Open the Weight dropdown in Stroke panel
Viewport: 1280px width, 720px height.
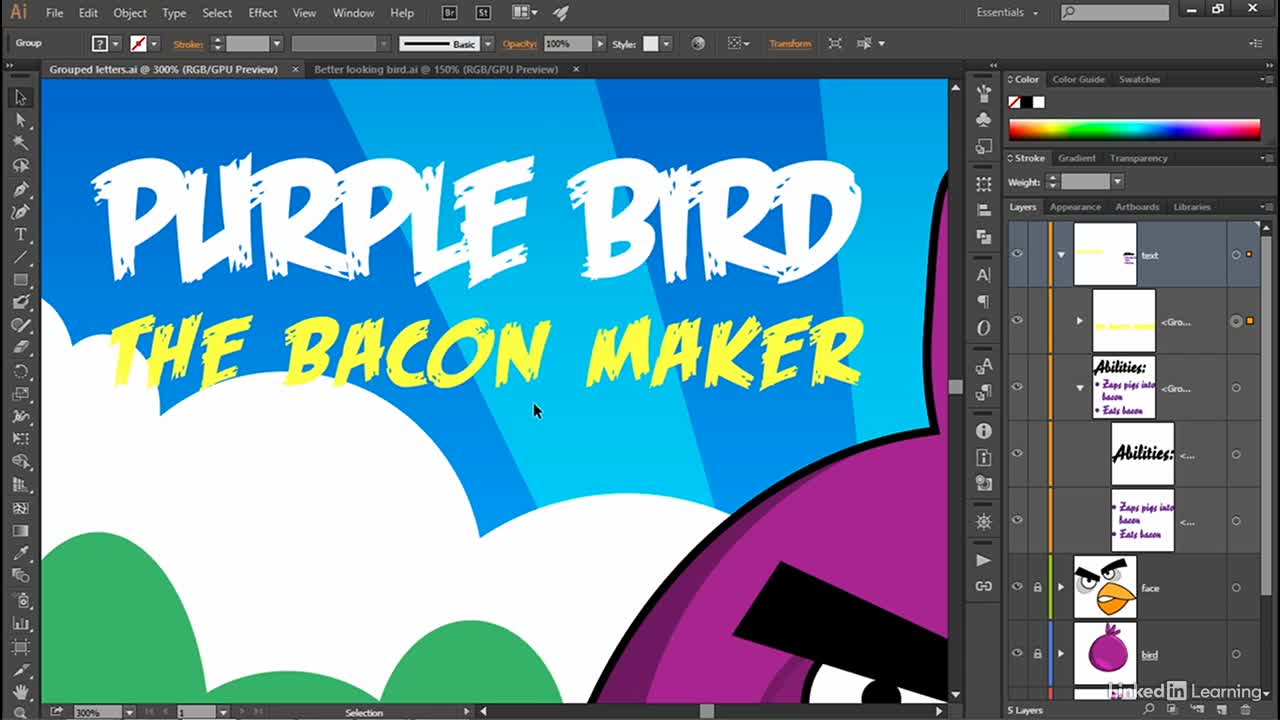(x=1117, y=182)
